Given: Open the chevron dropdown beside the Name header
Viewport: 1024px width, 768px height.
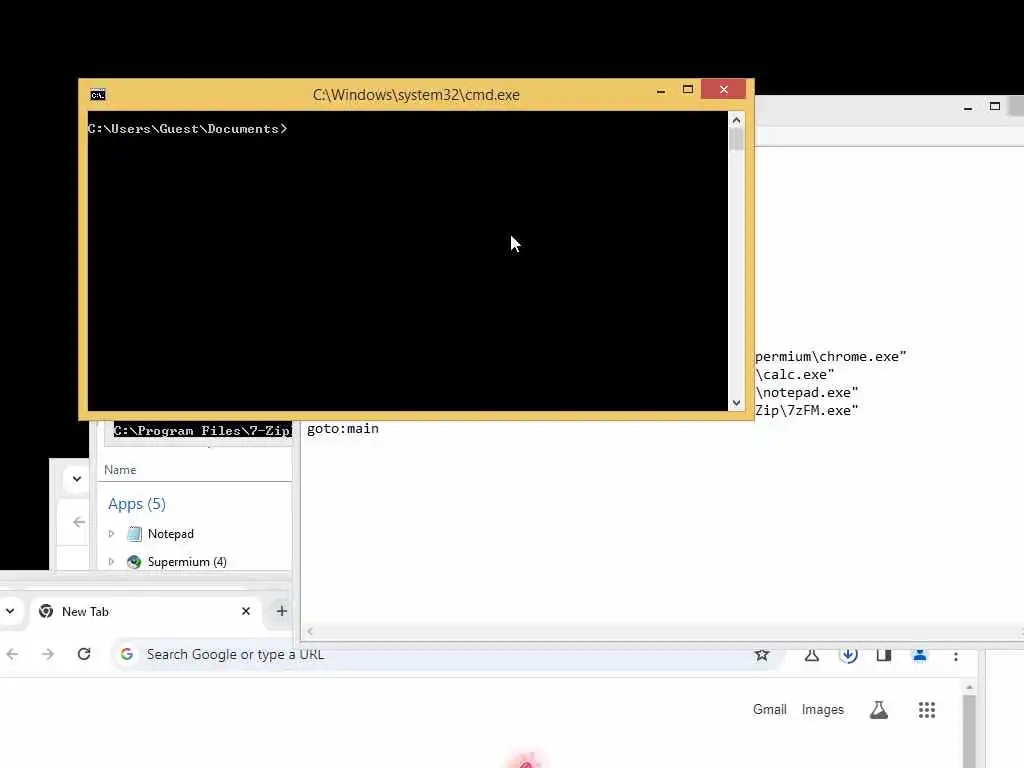Looking at the screenshot, I should coord(77,479).
